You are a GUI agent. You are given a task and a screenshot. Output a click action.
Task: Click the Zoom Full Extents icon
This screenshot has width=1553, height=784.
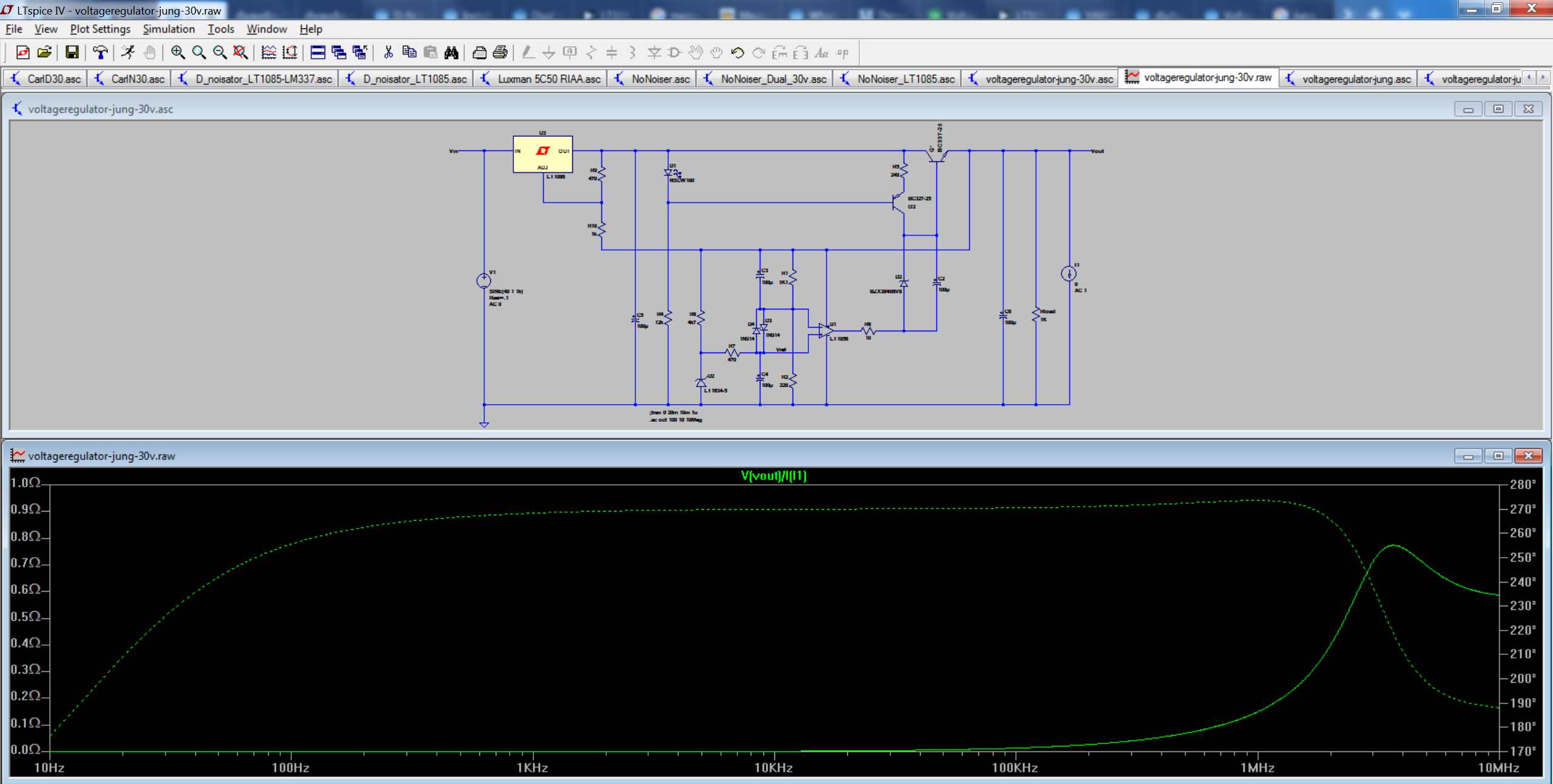(x=241, y=53)
